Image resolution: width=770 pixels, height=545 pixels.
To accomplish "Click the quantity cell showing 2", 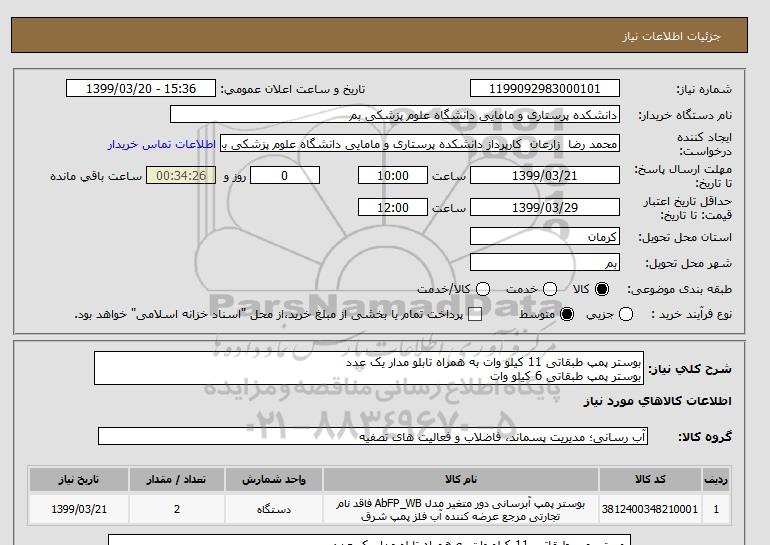I will 176,509.
